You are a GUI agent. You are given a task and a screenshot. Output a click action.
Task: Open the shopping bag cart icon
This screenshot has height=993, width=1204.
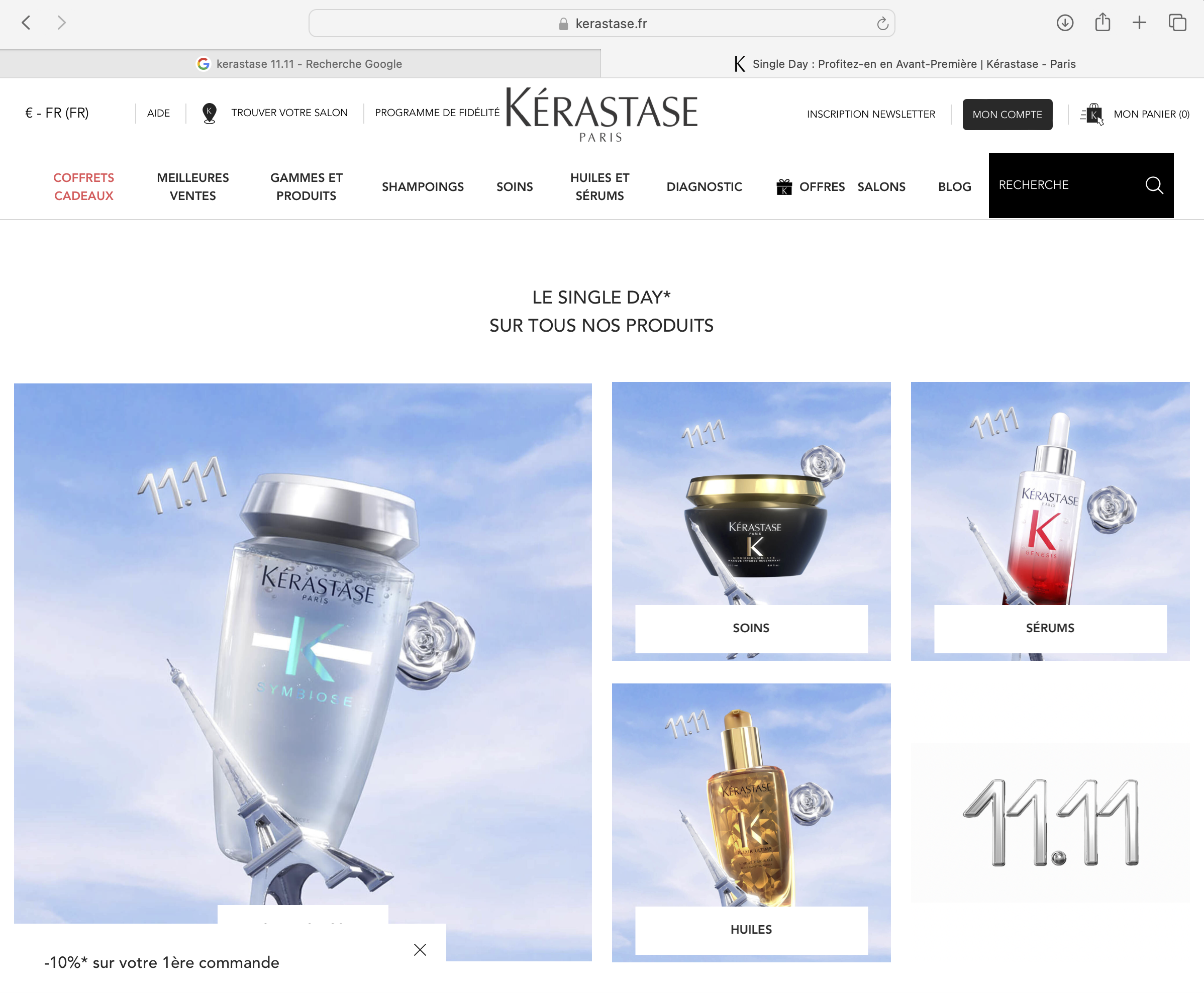[1092, 115]
